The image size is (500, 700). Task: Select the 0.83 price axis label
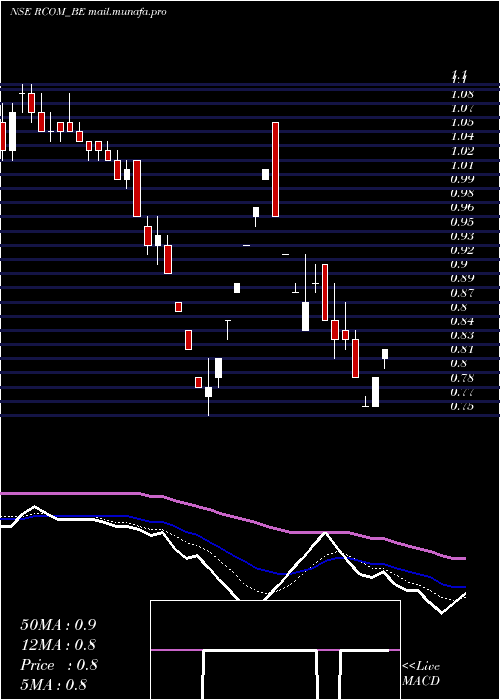462,335
